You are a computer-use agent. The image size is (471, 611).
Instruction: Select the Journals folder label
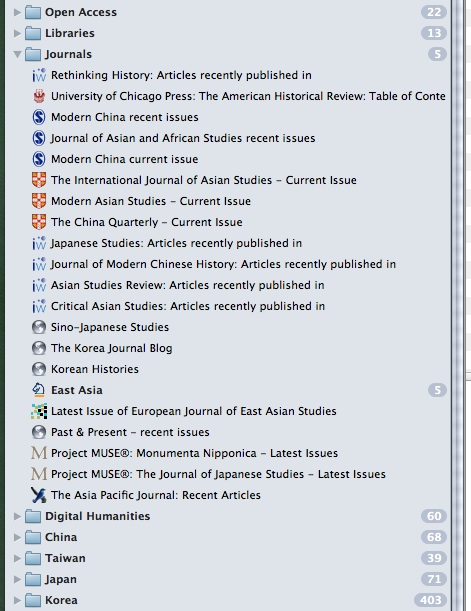[x=69, y=54]
